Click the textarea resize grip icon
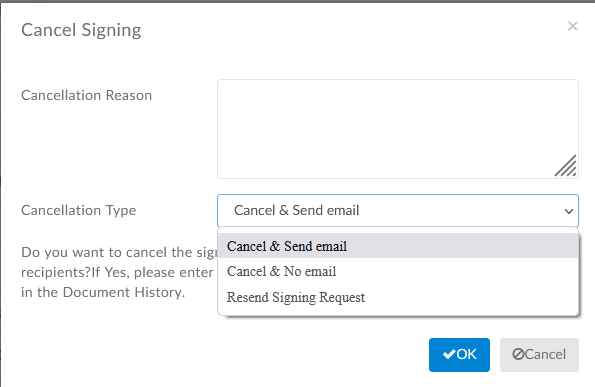Image resolution: width=595 pixels, height=387 pixels. [566, 166]
